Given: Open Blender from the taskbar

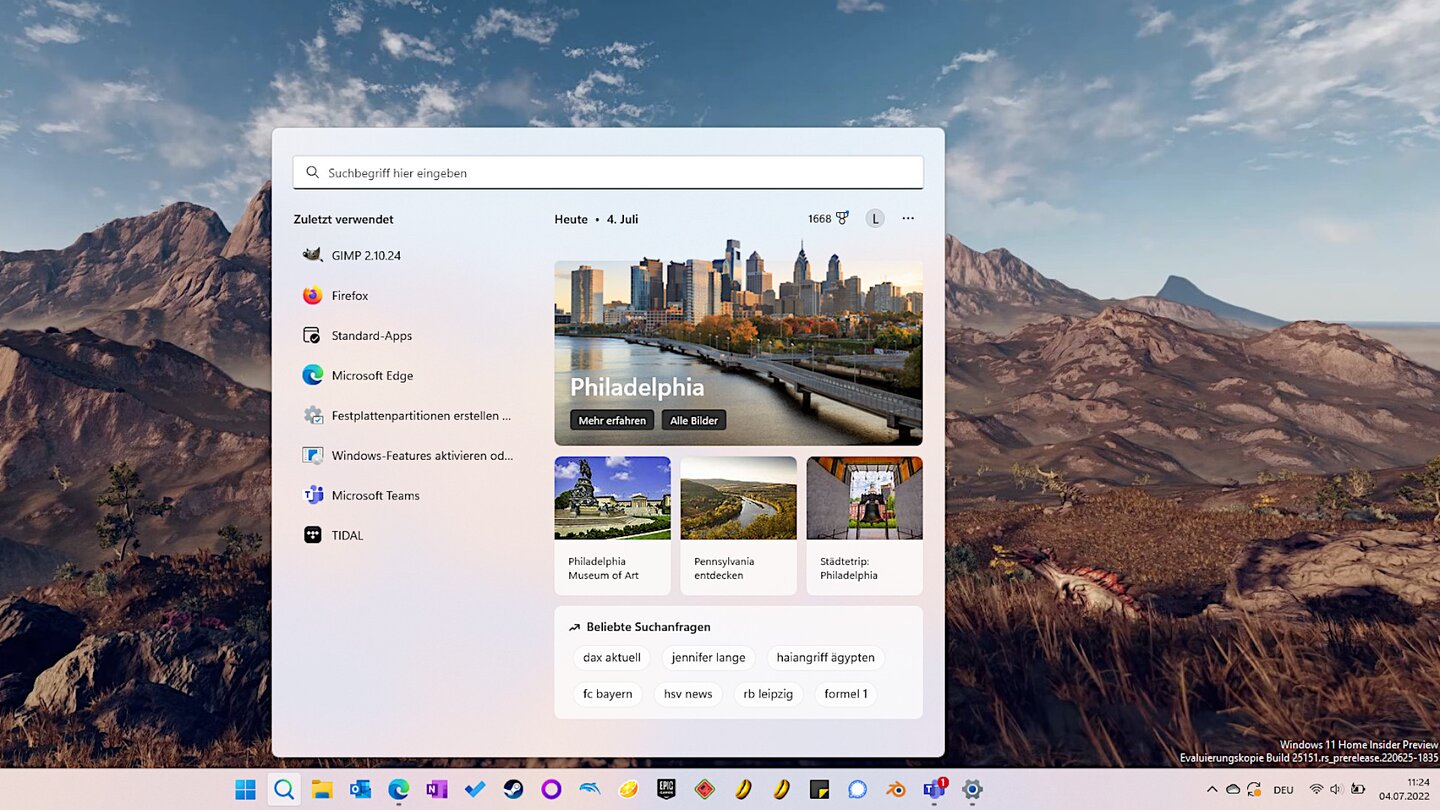Looking at the screenshot, I should [896, 790].
